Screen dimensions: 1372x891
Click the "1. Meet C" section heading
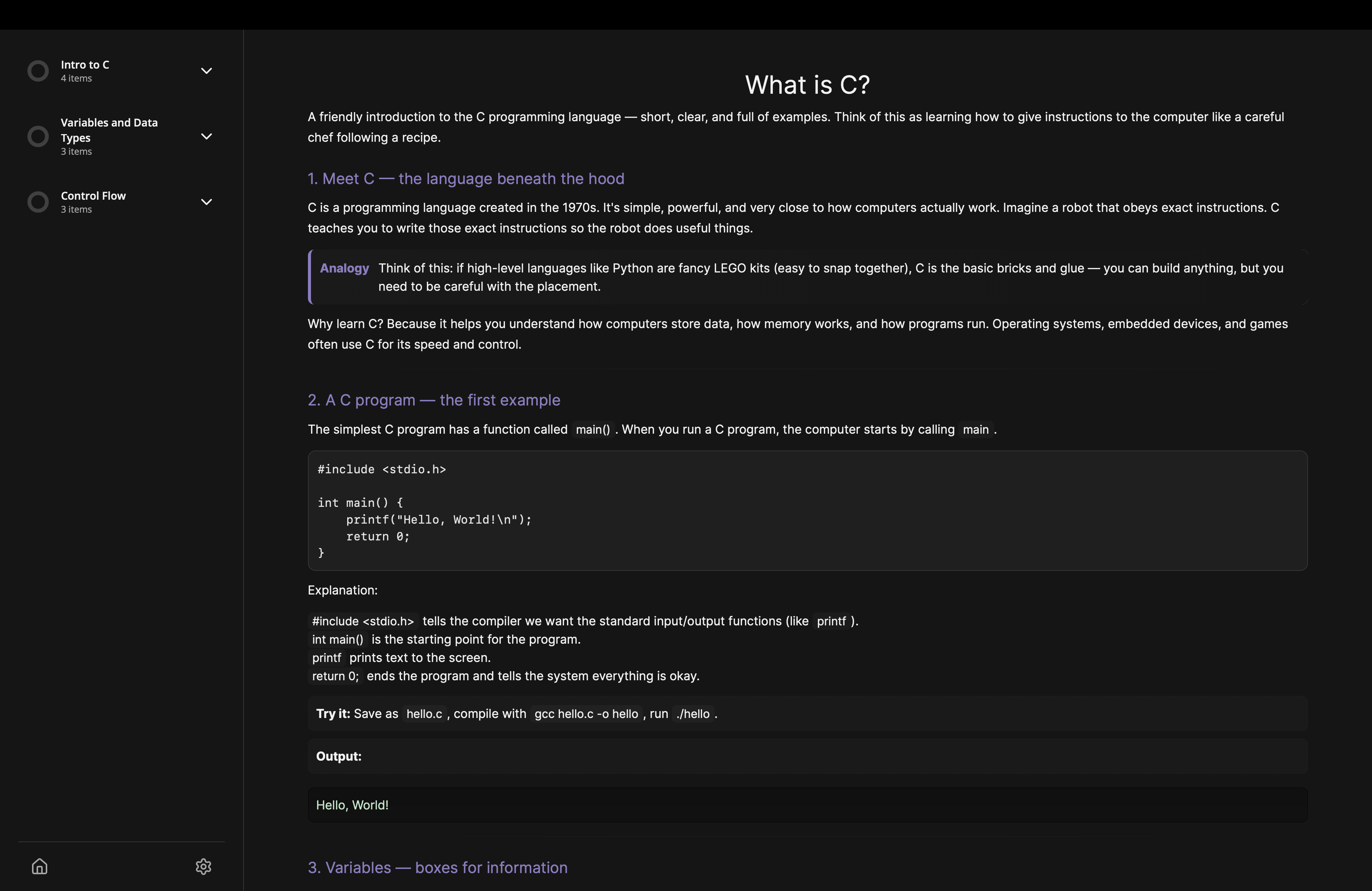pos(466,179)
